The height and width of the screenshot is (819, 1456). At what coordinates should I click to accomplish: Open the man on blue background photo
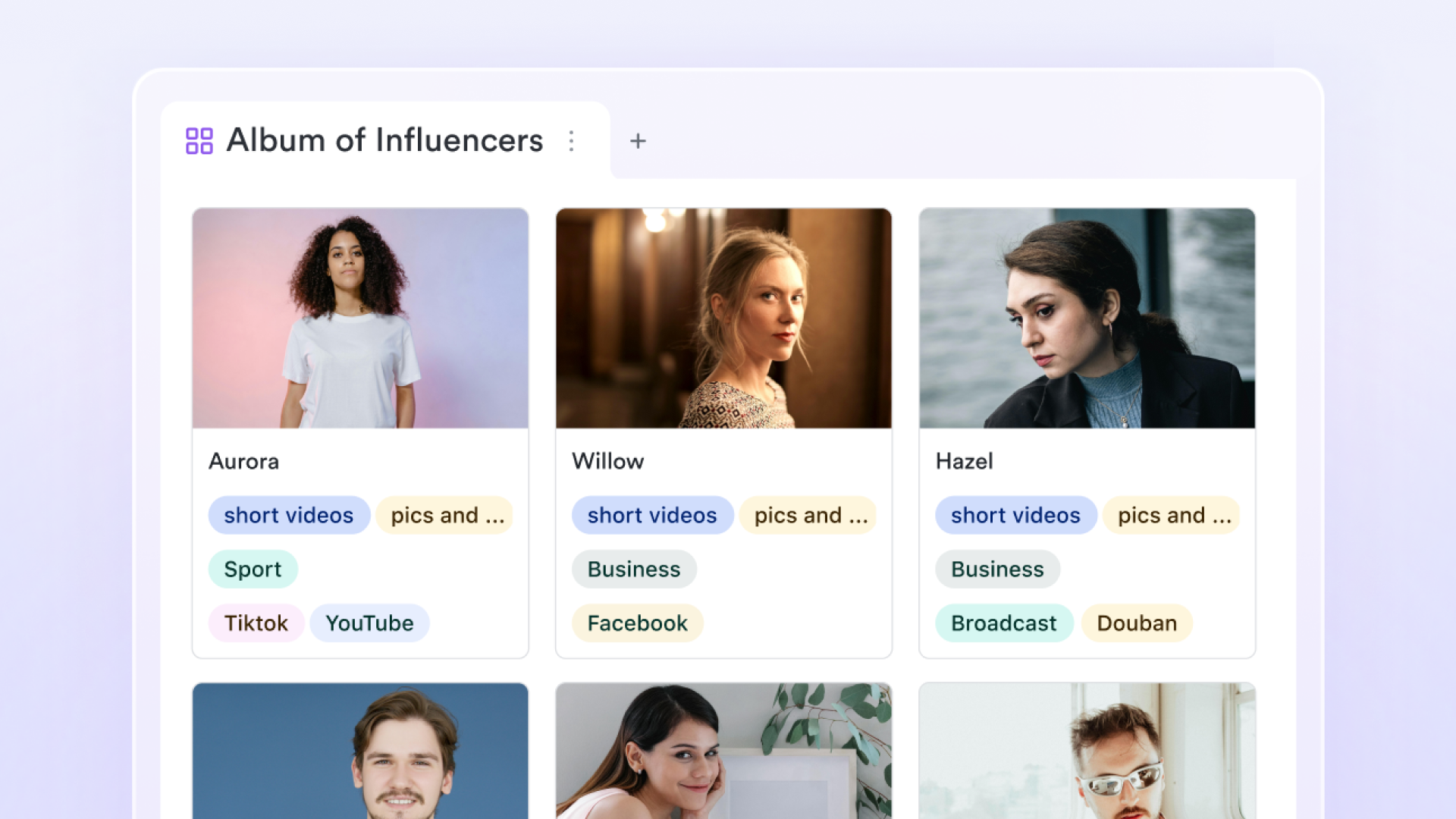coord(360,751)
